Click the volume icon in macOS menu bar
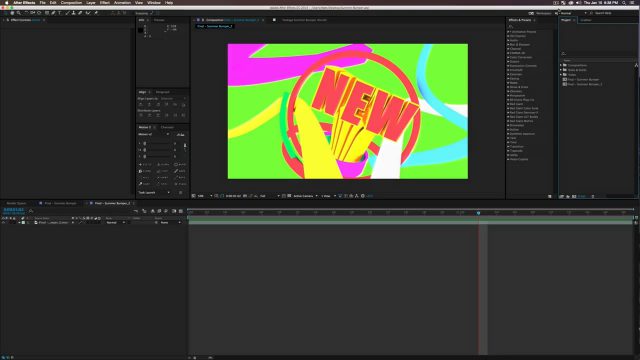This screenshot has height=360, width=640. [x=578, y=2]
